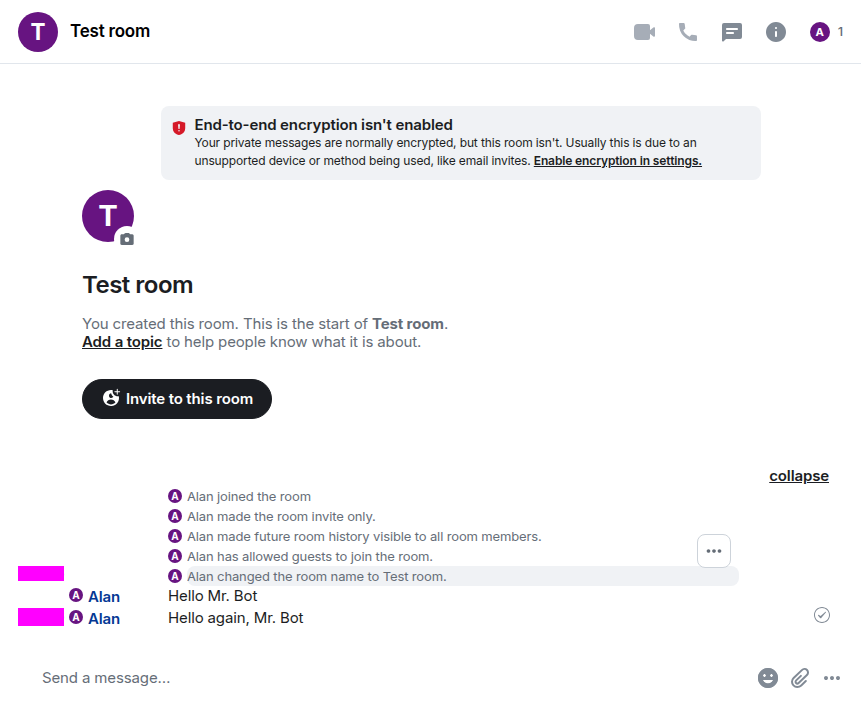The width and height of the screenshot is (861, 720).
Task: Click Enable encryption in settings link
Action: (617, 161)
